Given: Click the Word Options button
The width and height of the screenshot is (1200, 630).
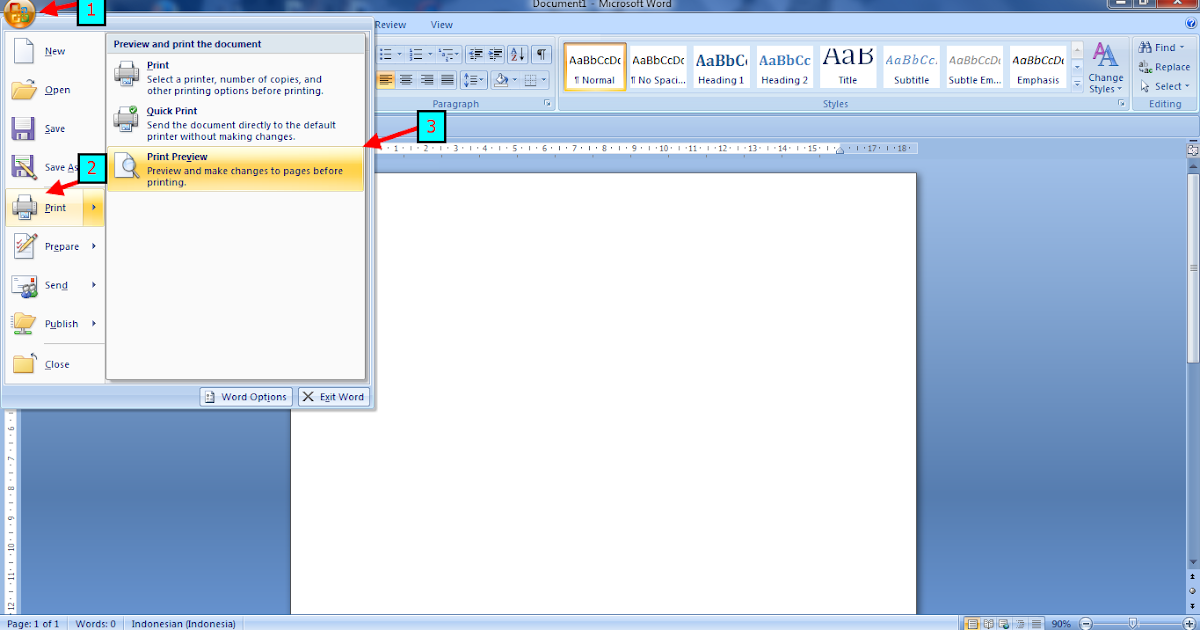Looking at the screenshot, I should click(x=246, y=397).
